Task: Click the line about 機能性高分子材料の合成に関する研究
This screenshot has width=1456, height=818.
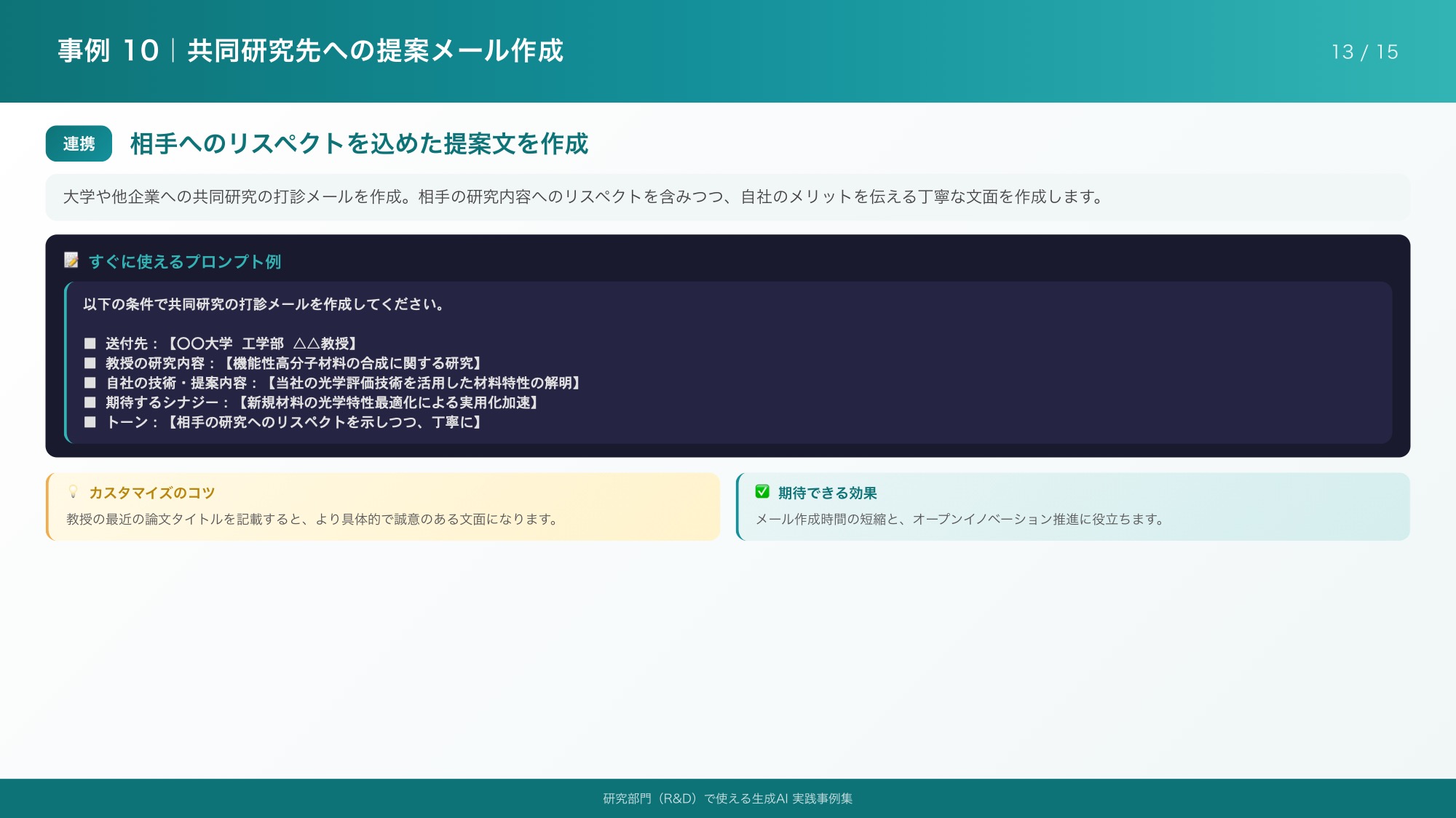Action: 294,363
